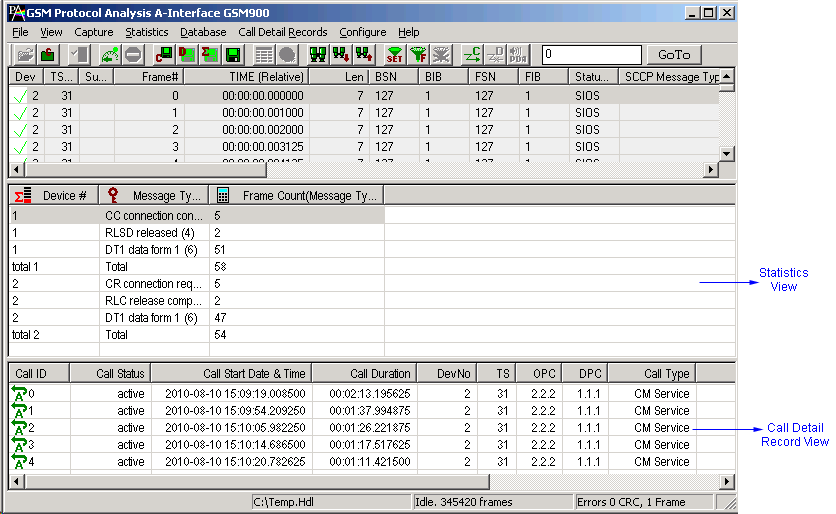Screen dimensions: 836x514
Task: Click the round stop sign toolbar icon
Action: 133,54
